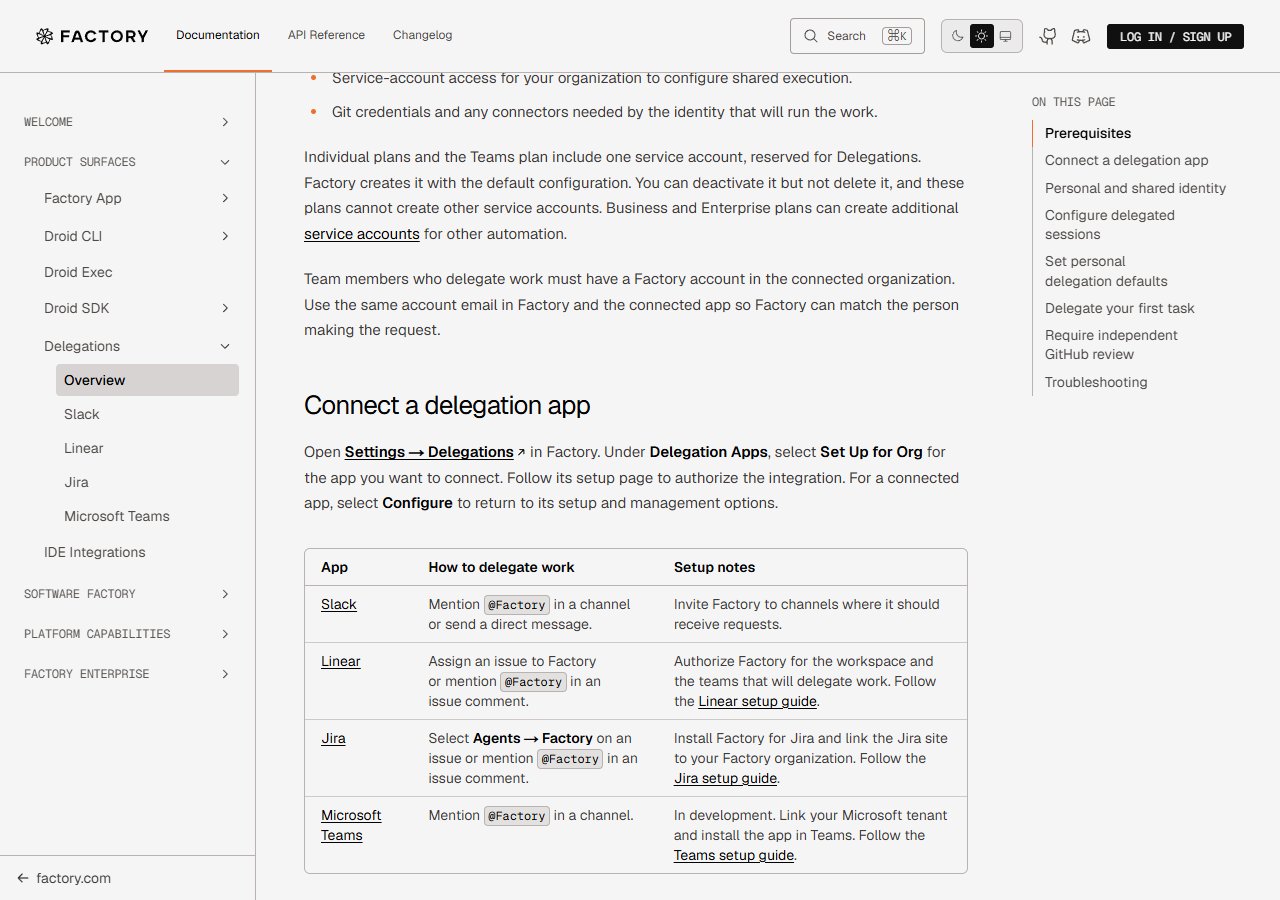Open the Factory logo home link

coord(92,36)
